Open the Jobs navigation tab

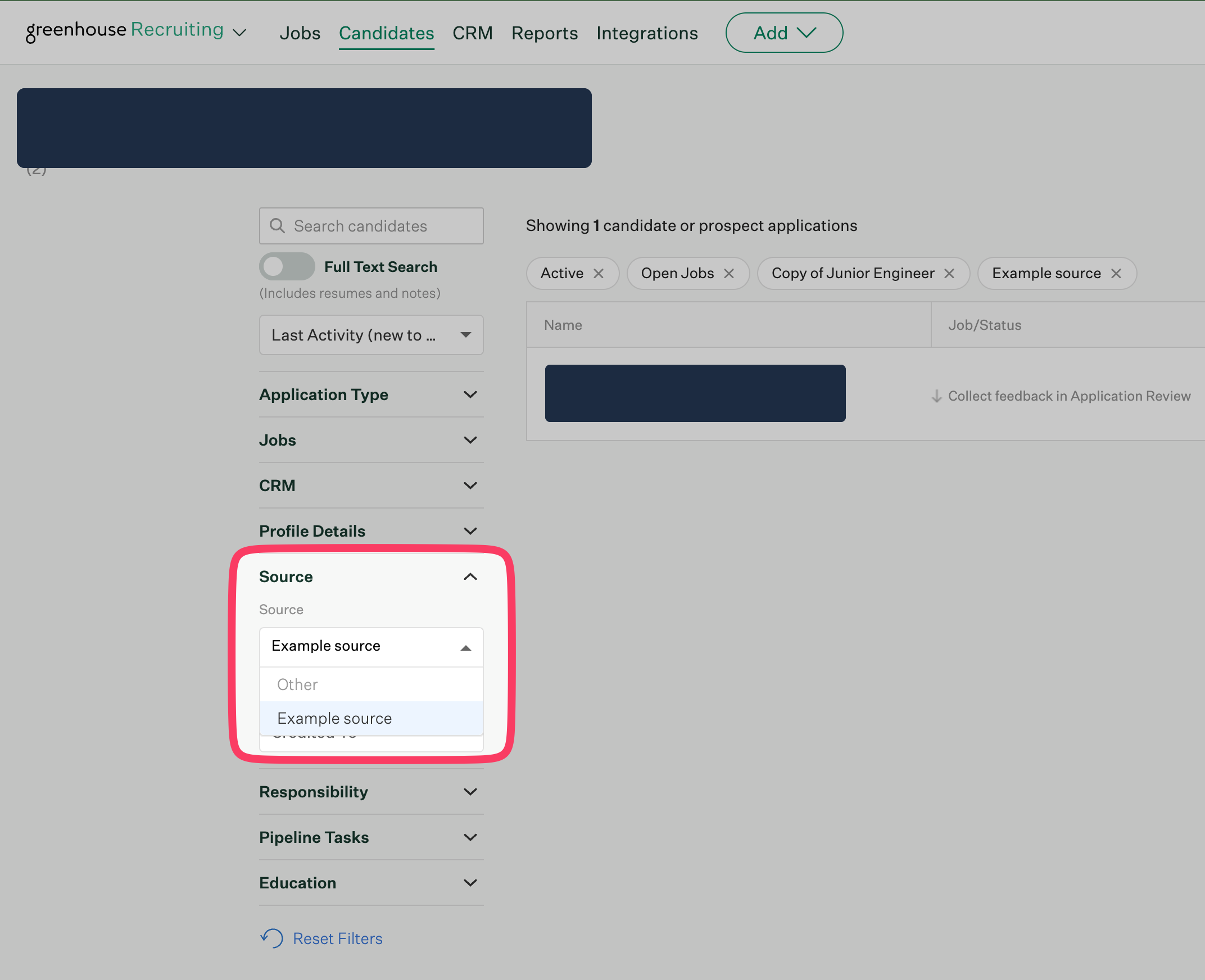coord(300,33)
